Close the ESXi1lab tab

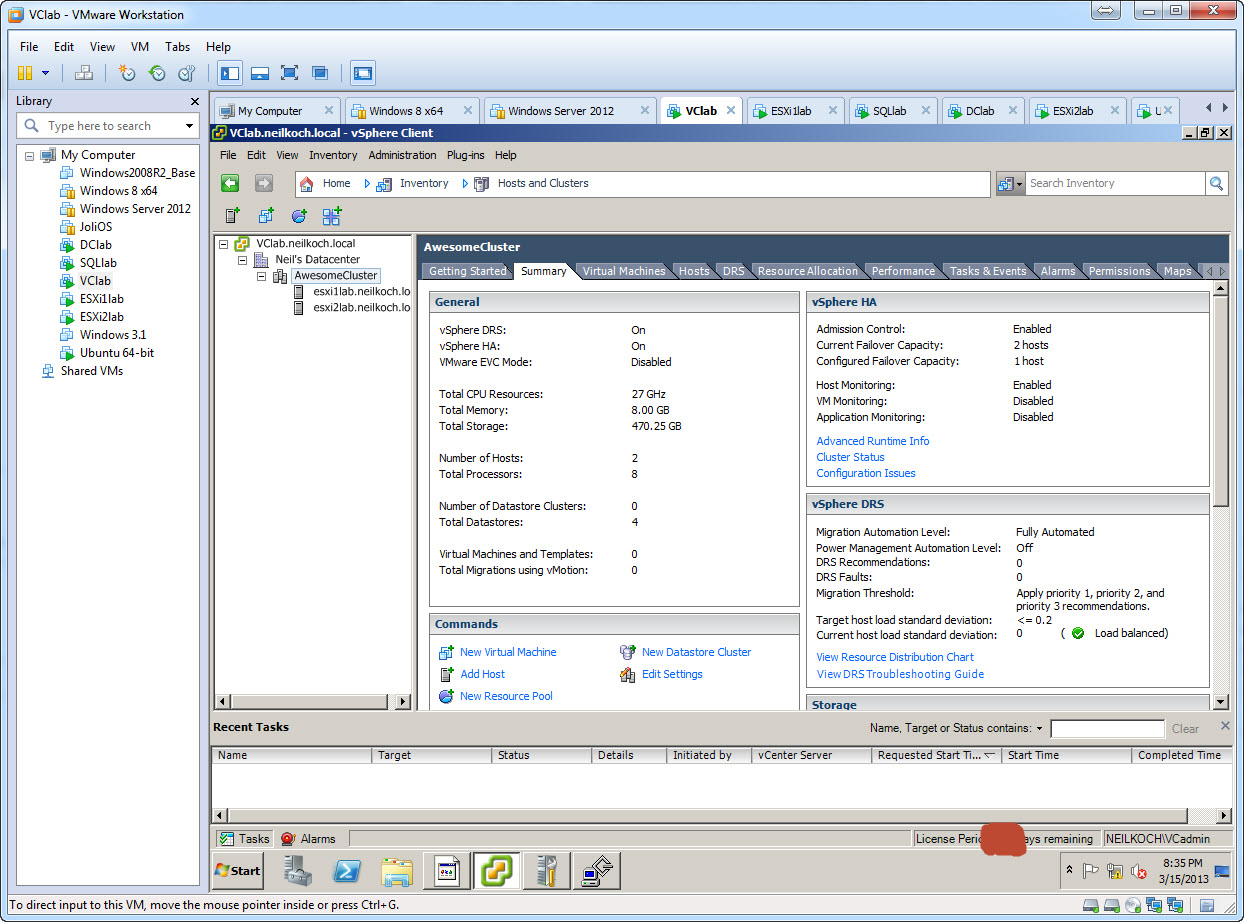tap(833, 111)
